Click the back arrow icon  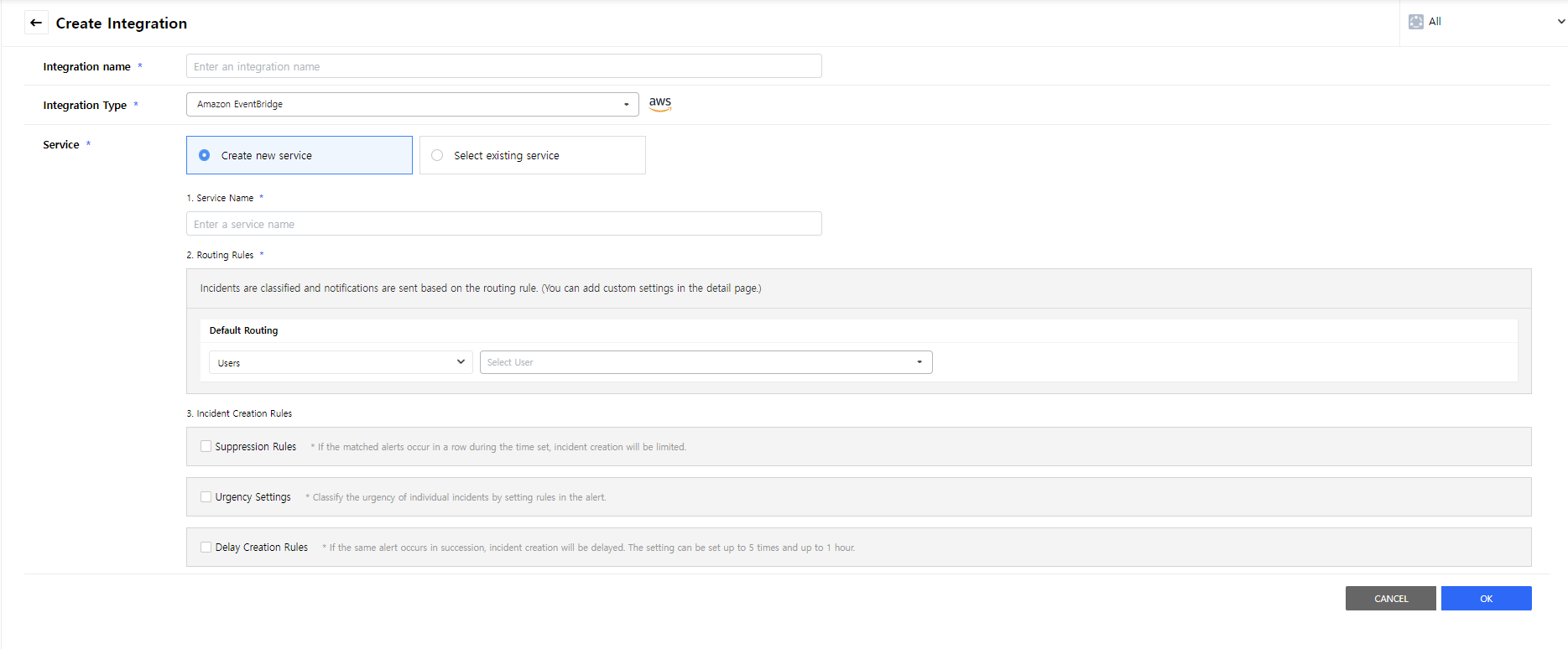pyautogui.click(x=36, y=23)
